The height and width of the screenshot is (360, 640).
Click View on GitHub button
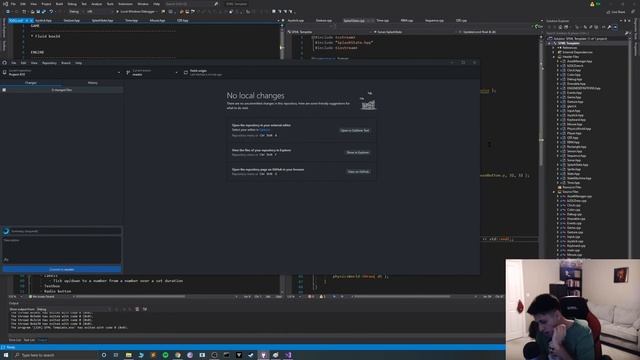coord(358,172)
